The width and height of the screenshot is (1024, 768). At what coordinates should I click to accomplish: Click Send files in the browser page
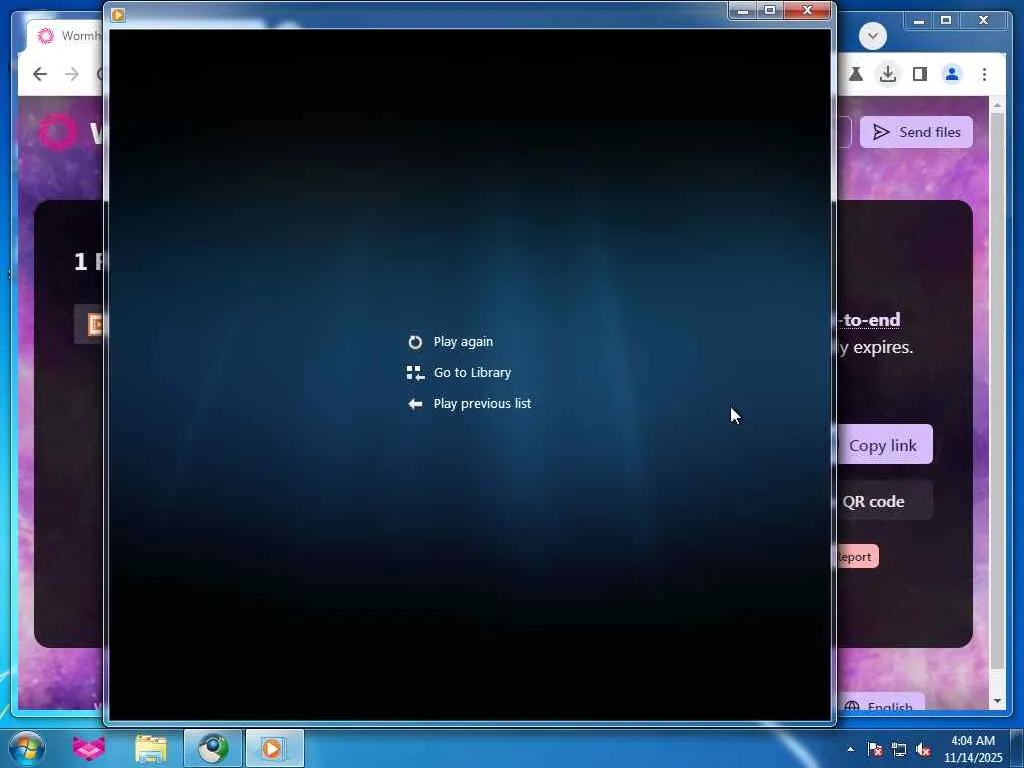click(x=916, y=132)
